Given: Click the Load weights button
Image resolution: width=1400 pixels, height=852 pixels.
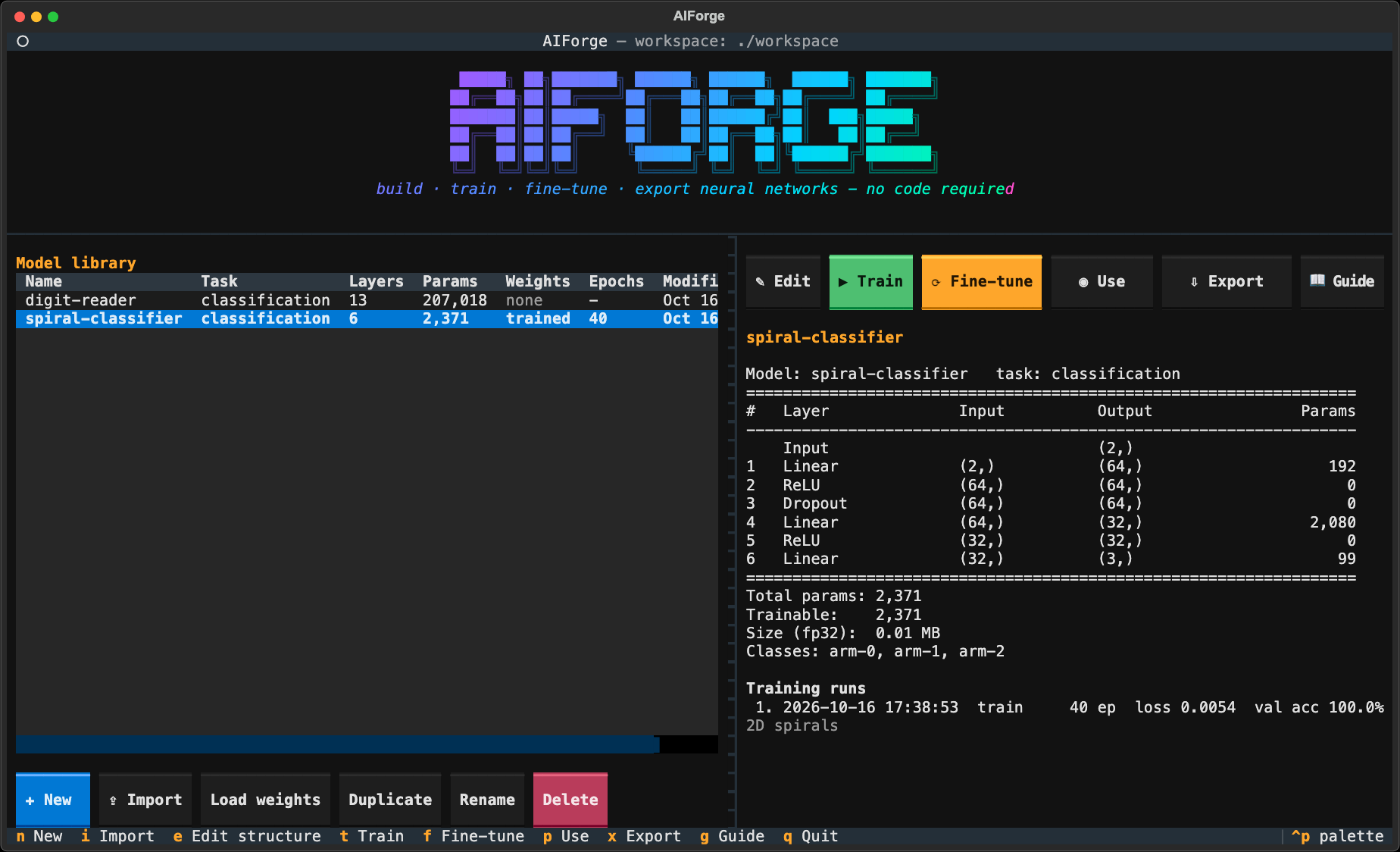Looking at the screenshot, I should coord(265,800).
